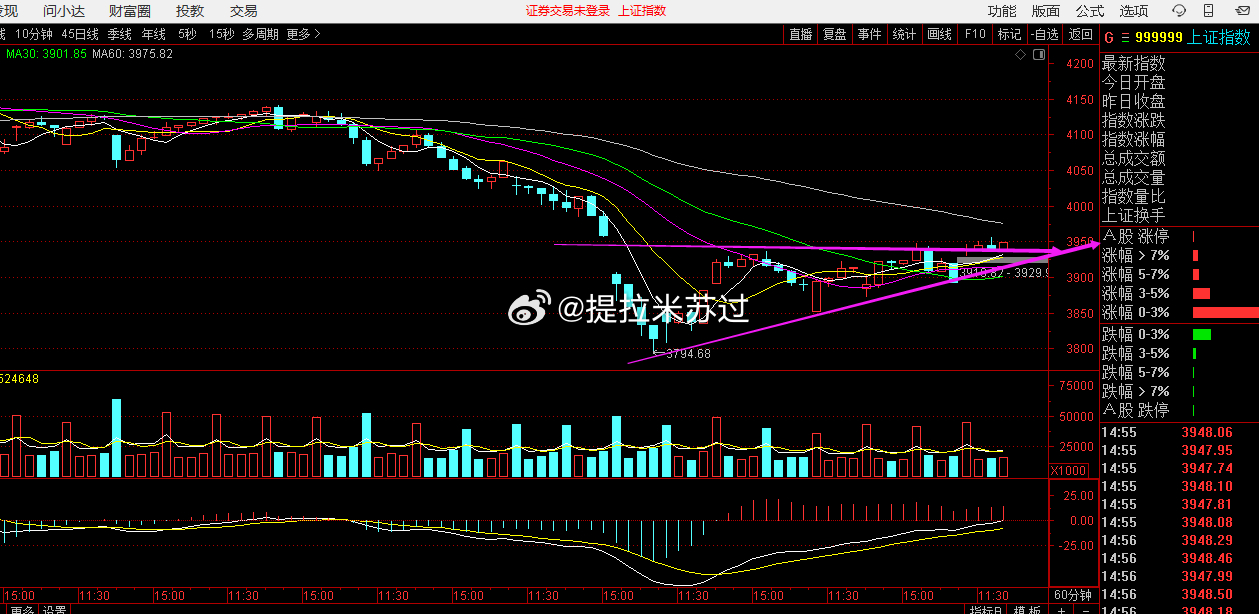This screenshot has width=1259, height=614.
Task: Select the 季线 period
Action: tap(120, 34)
